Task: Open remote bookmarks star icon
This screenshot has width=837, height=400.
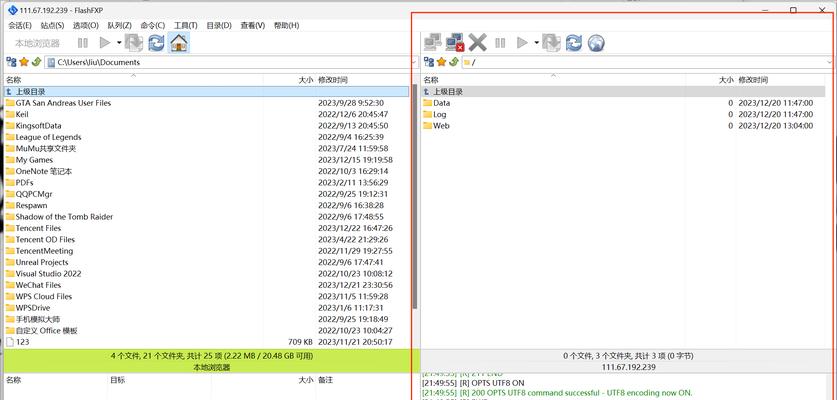Action: click(x=441, y=62)
